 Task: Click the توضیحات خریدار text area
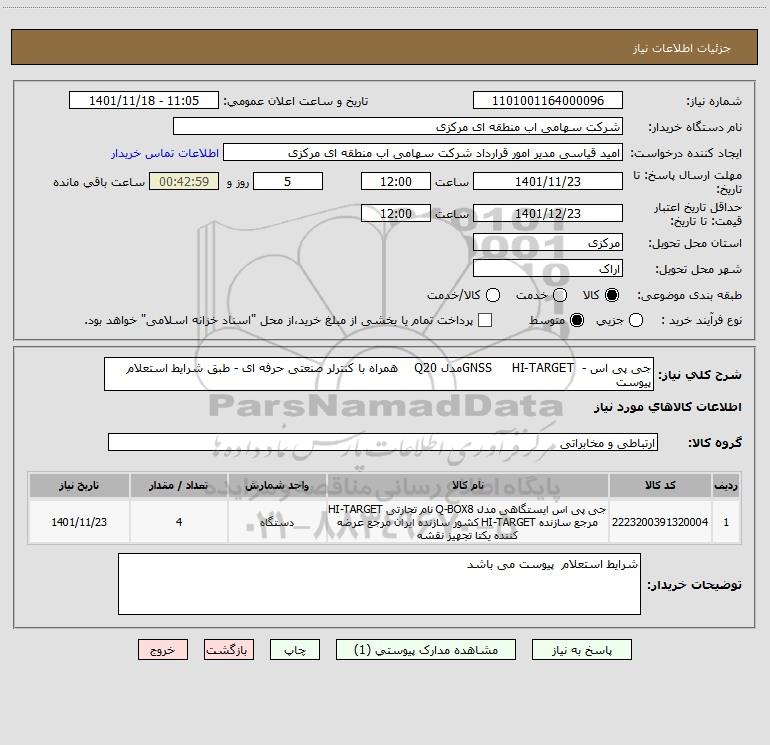379,584
